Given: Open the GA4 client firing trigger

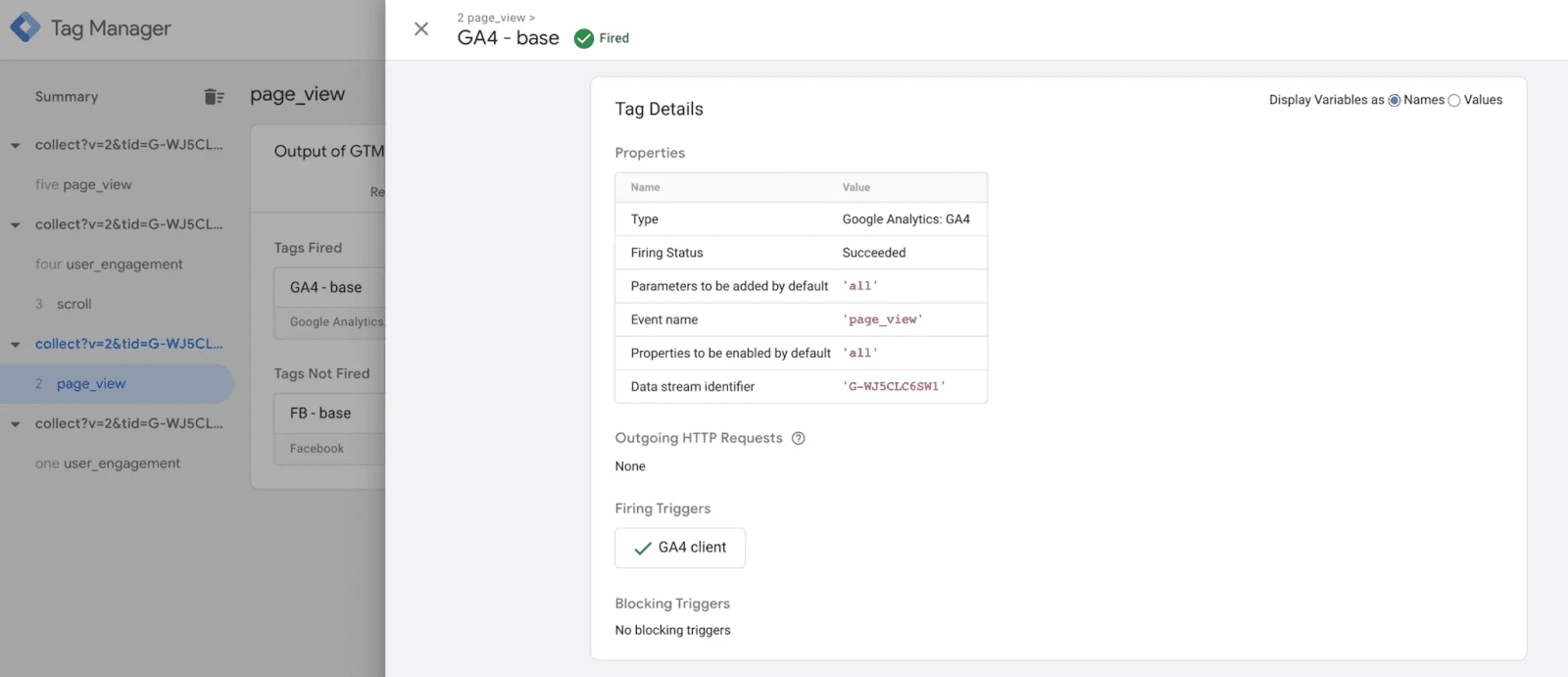Looking at the screenshot, I should click(x=680, y=548).
